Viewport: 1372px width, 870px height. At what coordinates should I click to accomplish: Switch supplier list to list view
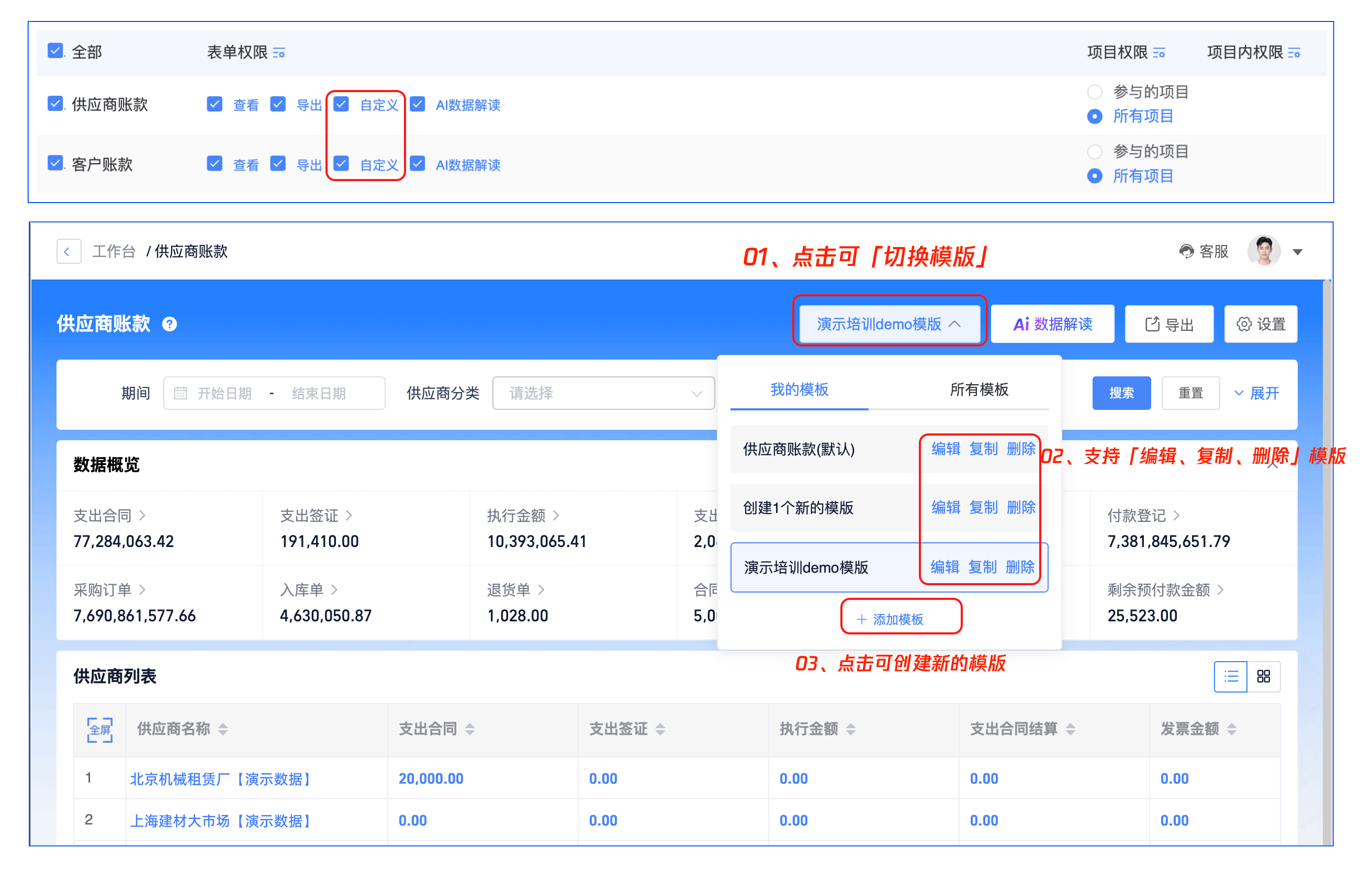point(1230,676)
